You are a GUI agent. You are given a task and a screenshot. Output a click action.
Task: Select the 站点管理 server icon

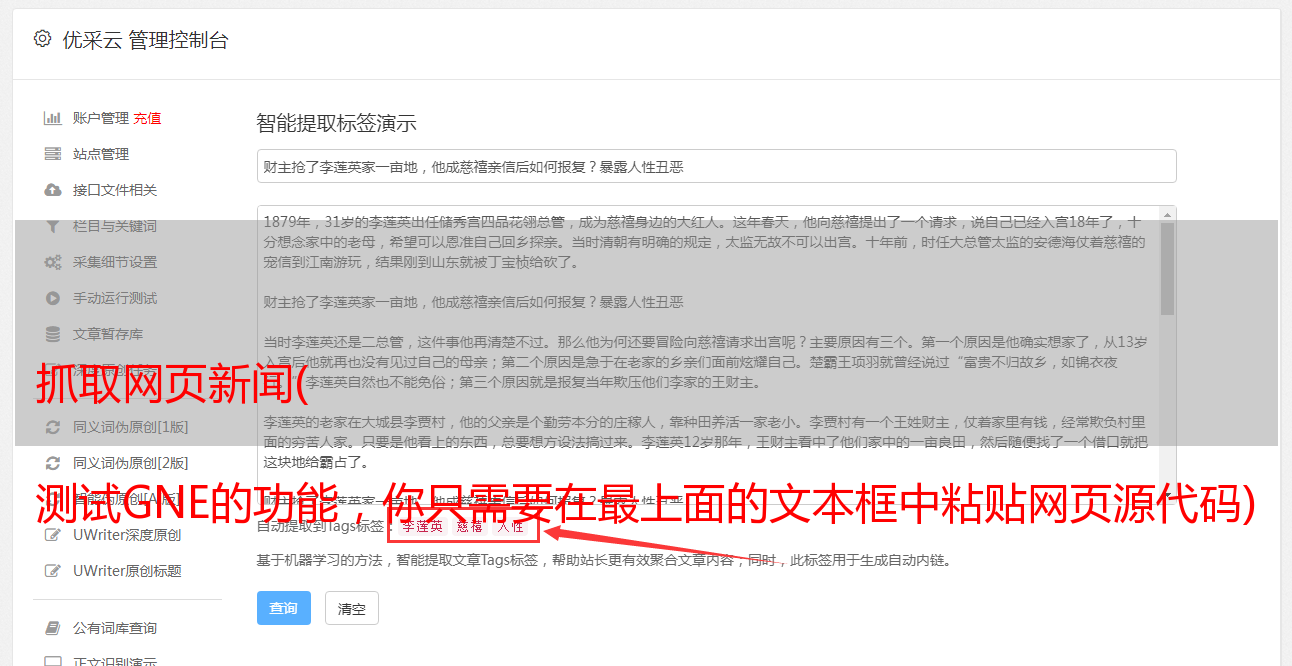[53, 154]
